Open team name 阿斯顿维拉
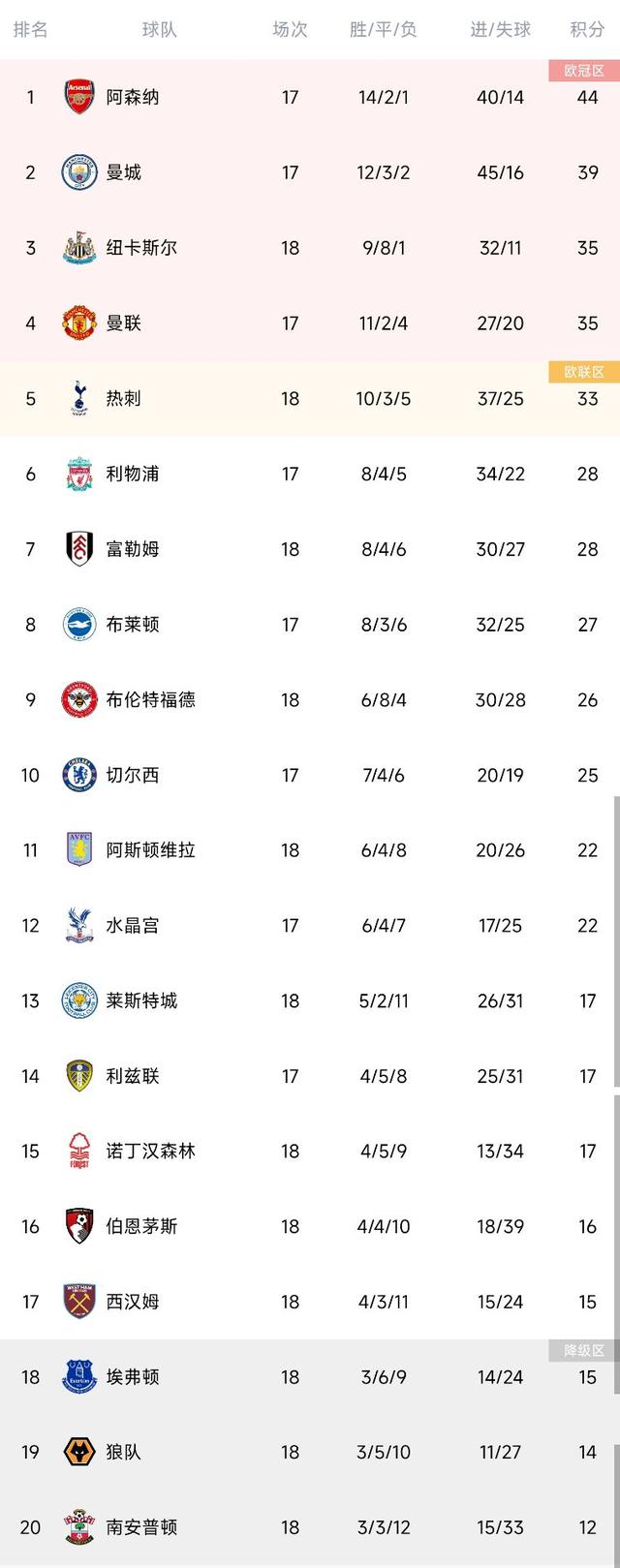 click(150, 850)
